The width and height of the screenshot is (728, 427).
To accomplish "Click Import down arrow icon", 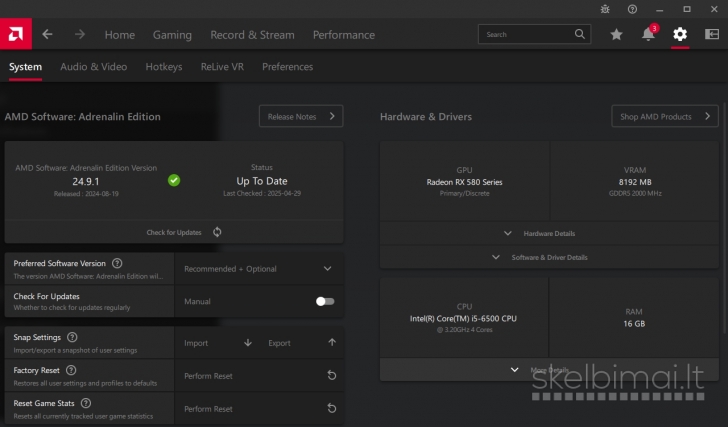I will [248, 343].
